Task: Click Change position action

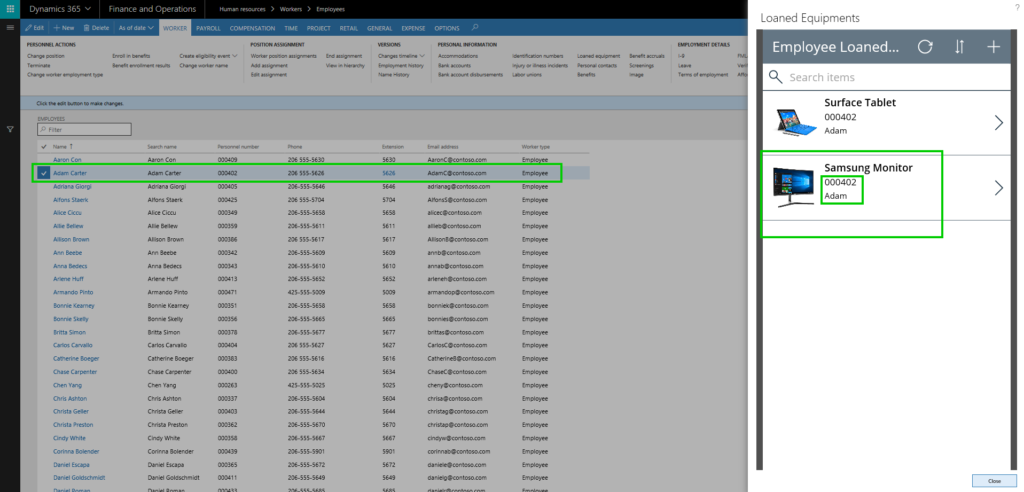Action: pos(46,56)
